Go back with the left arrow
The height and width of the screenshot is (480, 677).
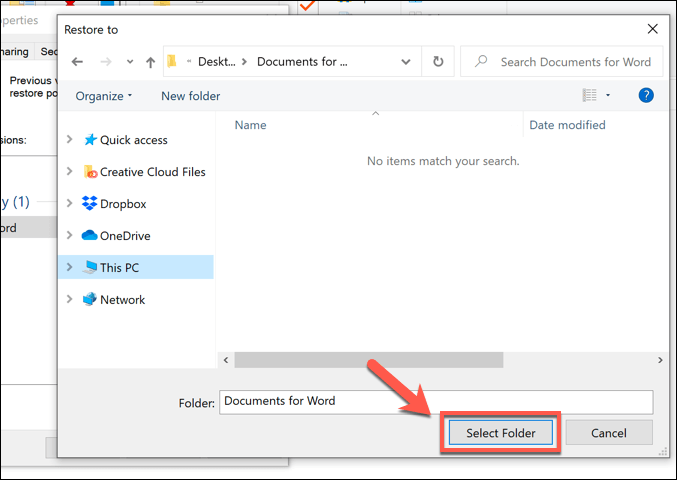(x=77, y=62)
